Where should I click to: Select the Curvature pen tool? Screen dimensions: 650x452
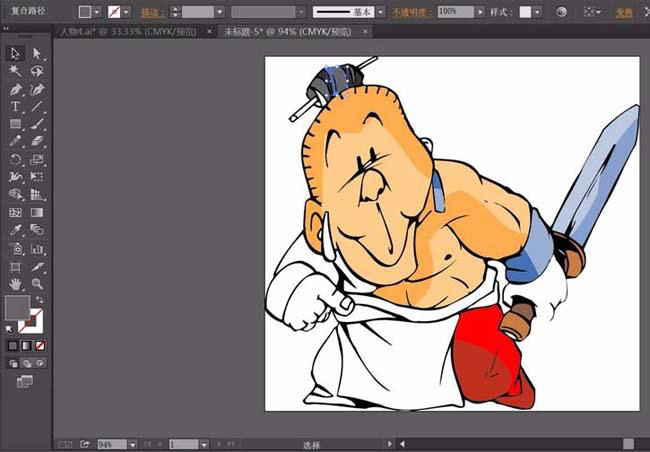point(37,89)
